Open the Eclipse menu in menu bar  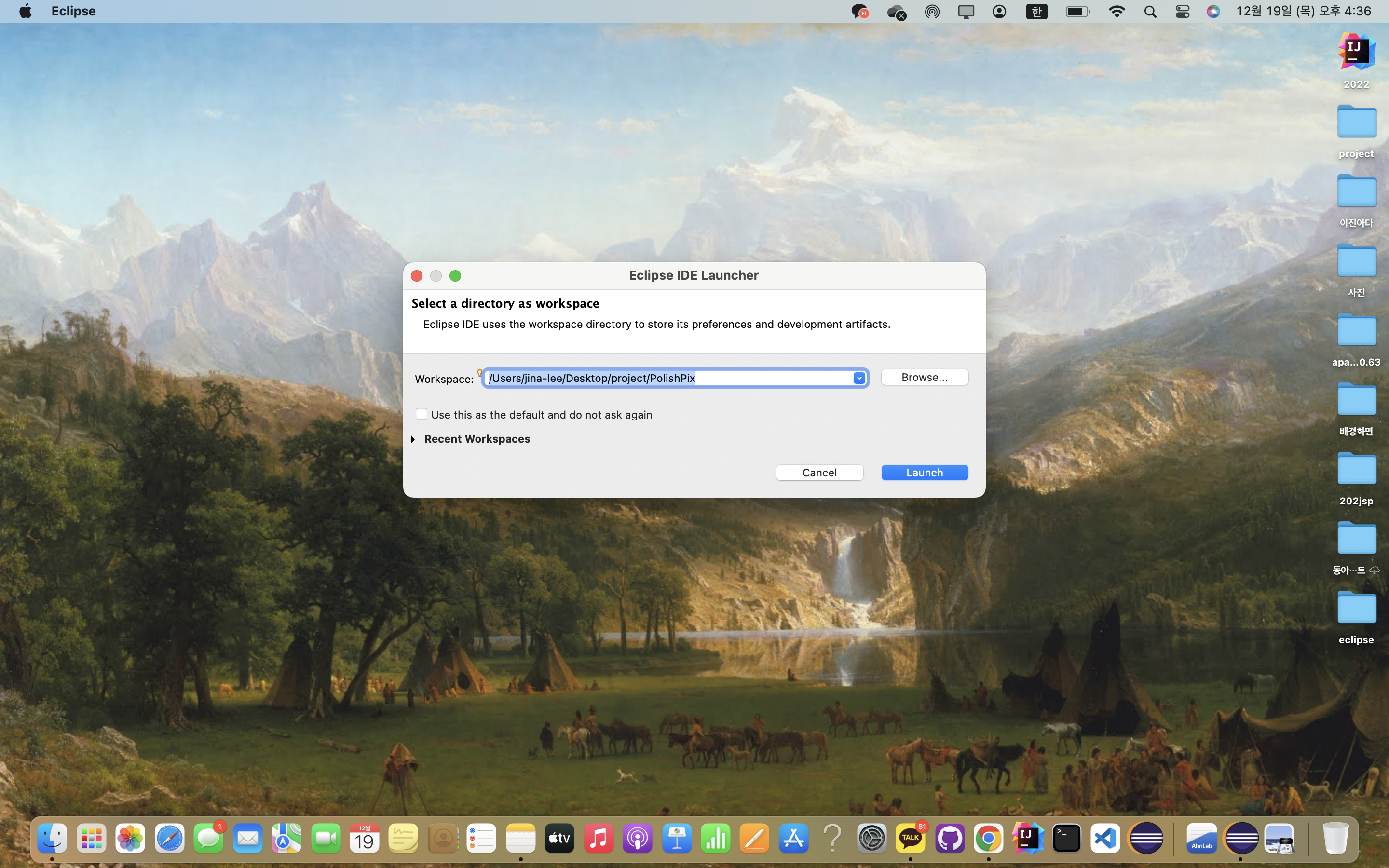(x=73, y=11)
